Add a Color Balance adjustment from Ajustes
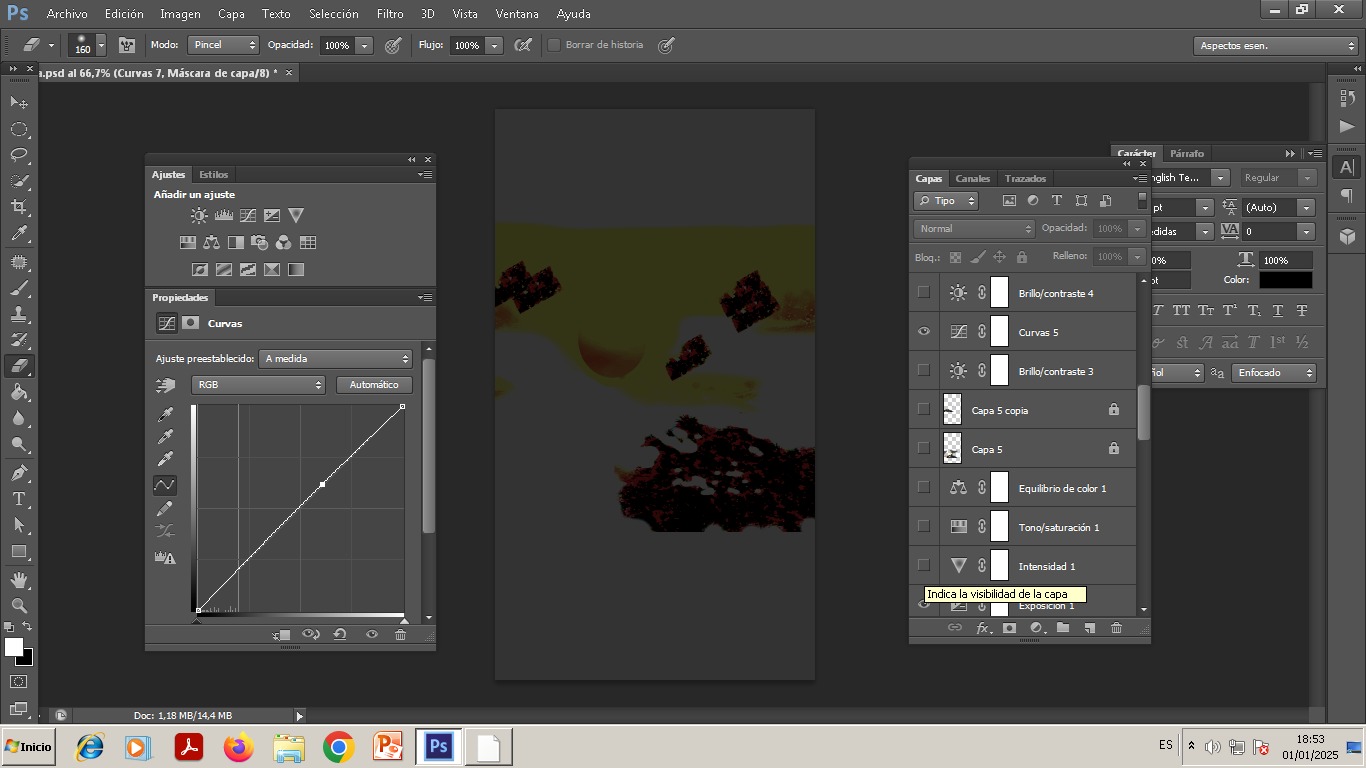This screenshot has width=1366, height=768. (x=211, y=243)
